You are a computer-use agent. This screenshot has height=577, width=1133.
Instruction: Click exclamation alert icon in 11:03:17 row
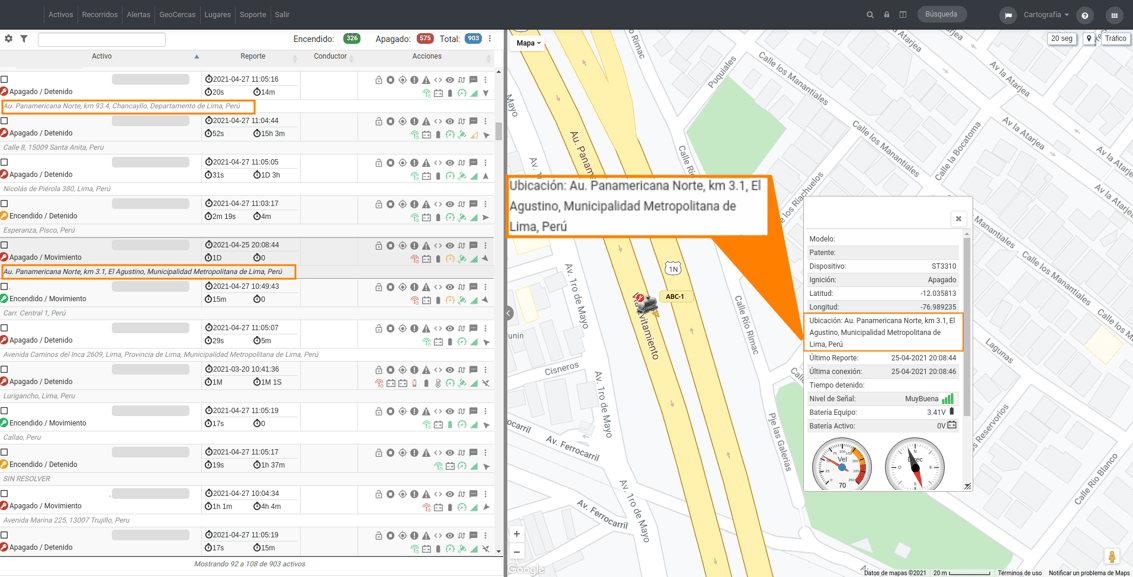point(414,204)
